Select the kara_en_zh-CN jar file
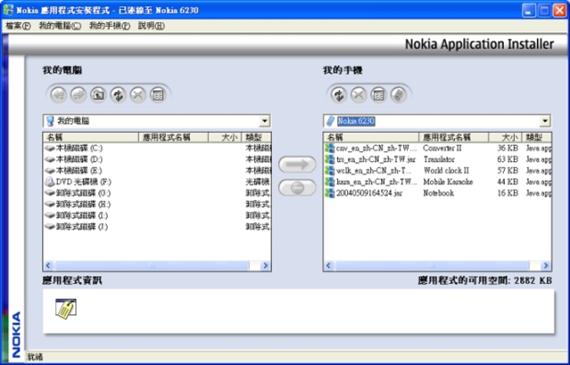The image size is (570, 365). point(371,182)
